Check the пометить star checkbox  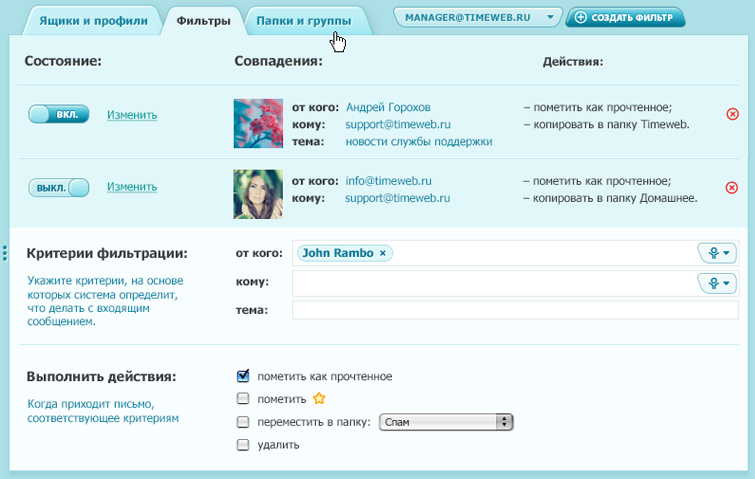click(243, 399)
